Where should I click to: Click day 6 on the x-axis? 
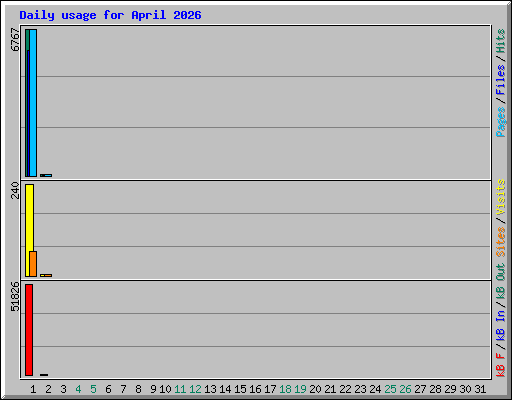108,389
